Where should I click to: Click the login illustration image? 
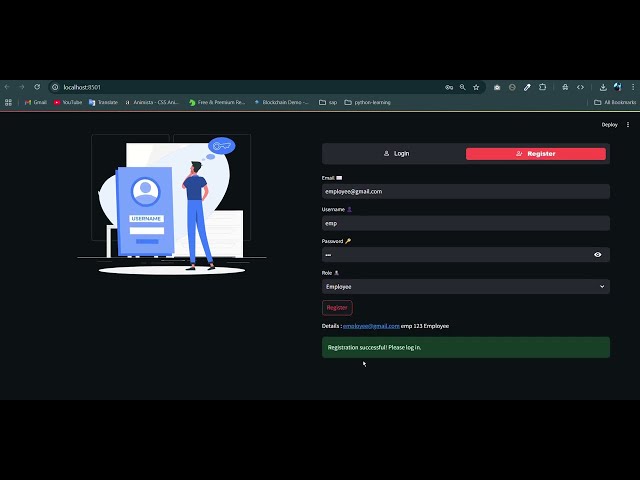(171, 204)
